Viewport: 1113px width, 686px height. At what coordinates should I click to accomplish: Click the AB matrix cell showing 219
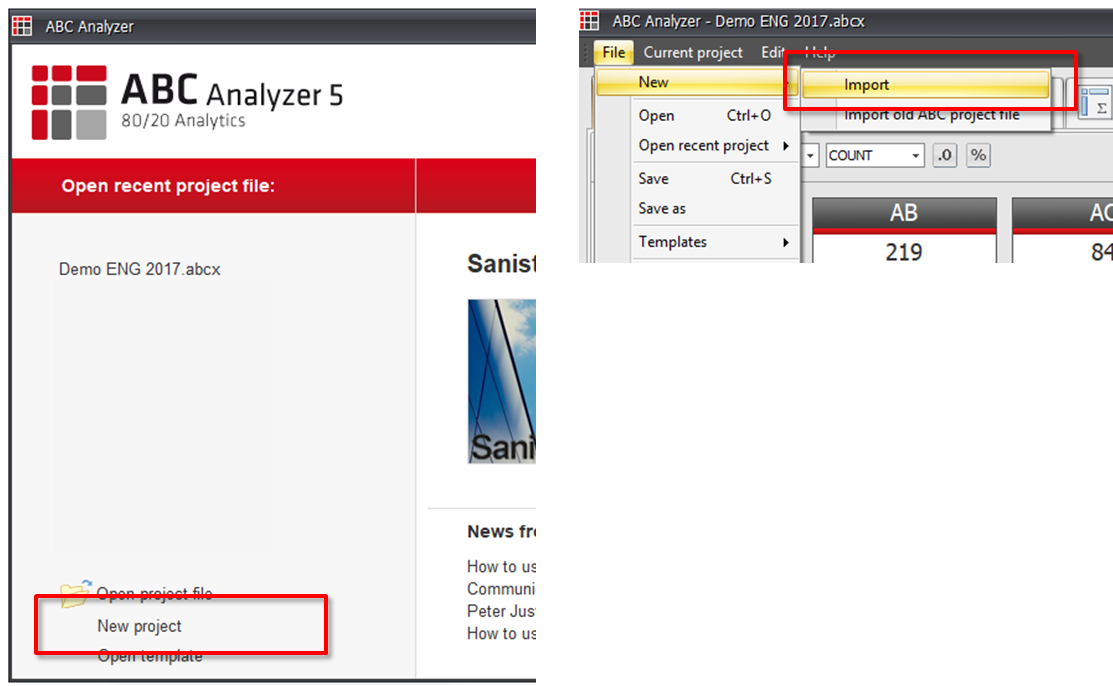pos(904,252)
